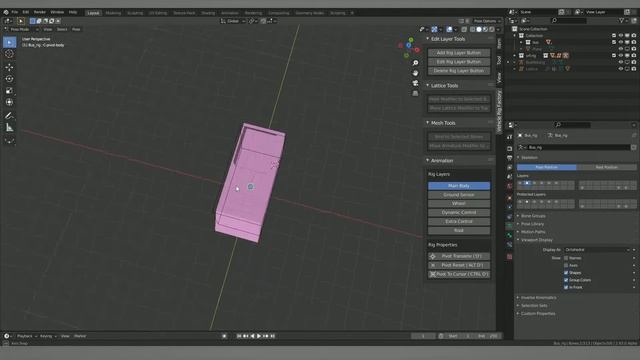The image size is (640, 360).
Task: Open the Bone Constraint properties tab icon
Action: (x=509, y=245)
